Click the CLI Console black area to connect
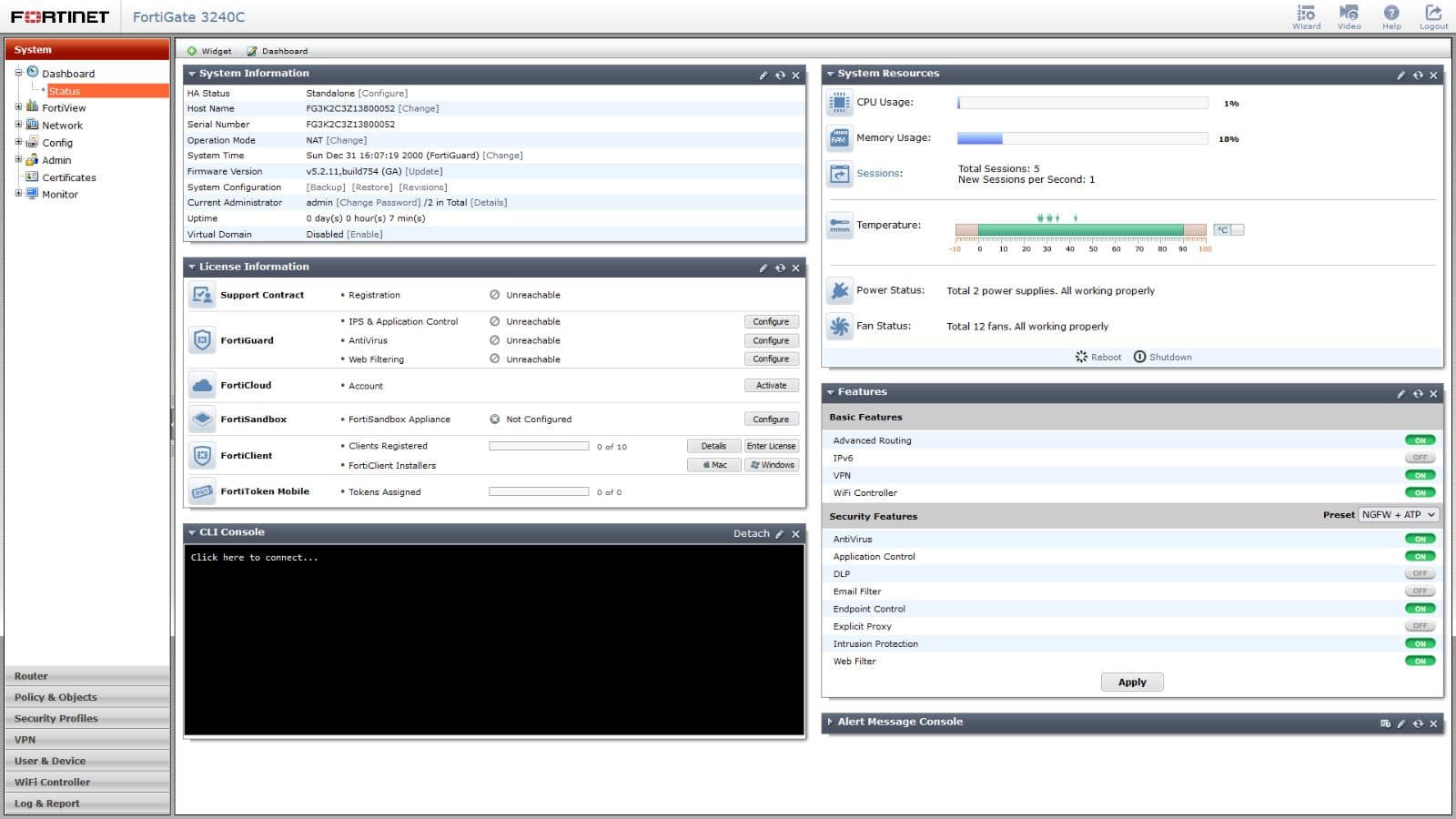The height and width of the screenshot is (819, 1456). click(x=493, y=639)
